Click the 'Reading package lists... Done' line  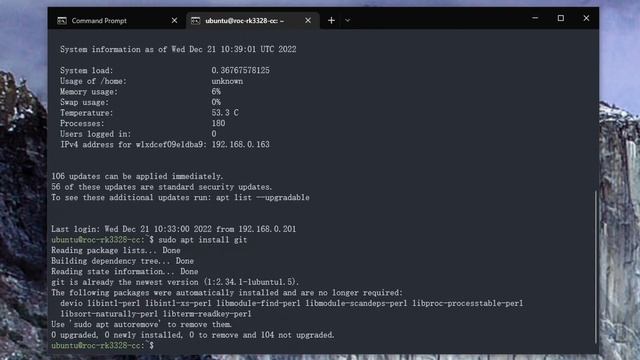(116, 250)
